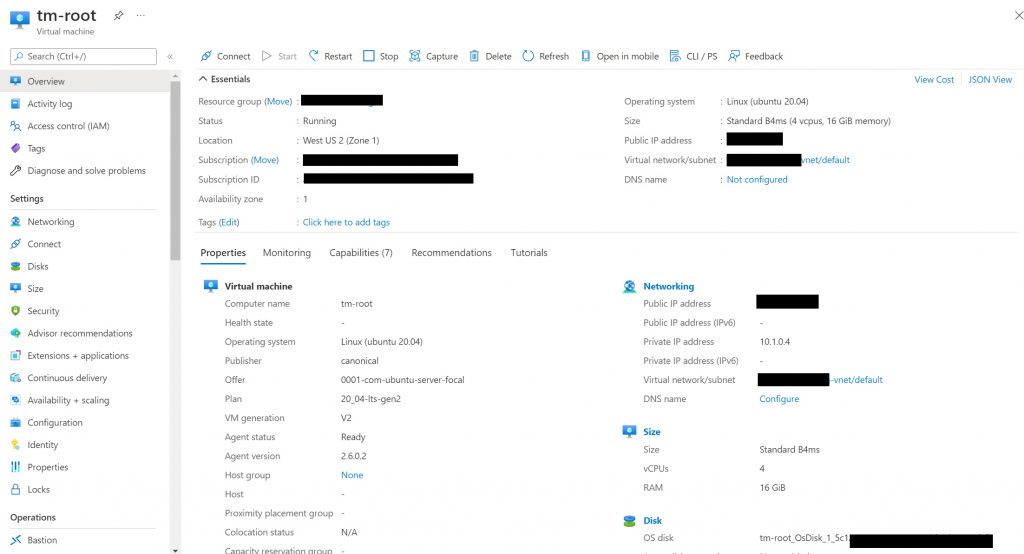
Task: Open Access control (IAM)
Action: click(x=68, y=126)
